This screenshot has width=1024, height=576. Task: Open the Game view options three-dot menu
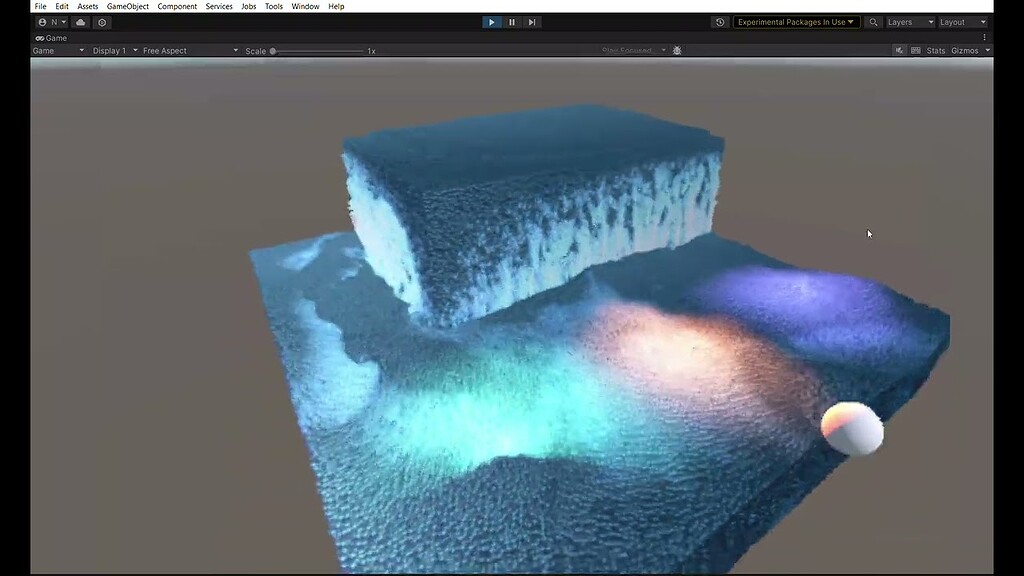pyautogui.click(x=985, y=37)
